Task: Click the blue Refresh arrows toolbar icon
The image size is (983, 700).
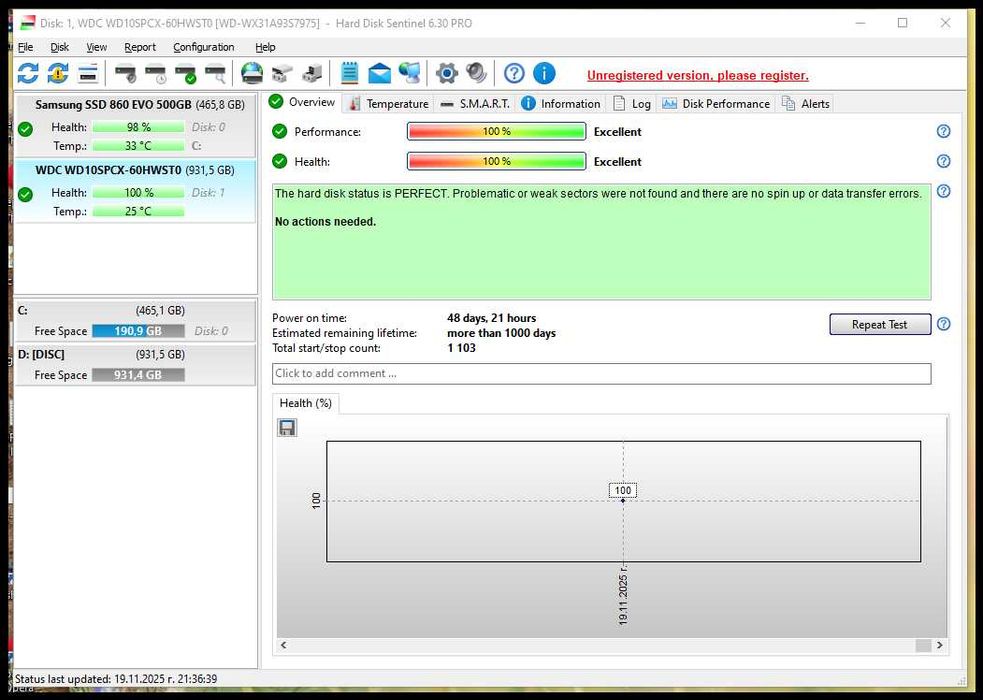Action: point(28,74)
